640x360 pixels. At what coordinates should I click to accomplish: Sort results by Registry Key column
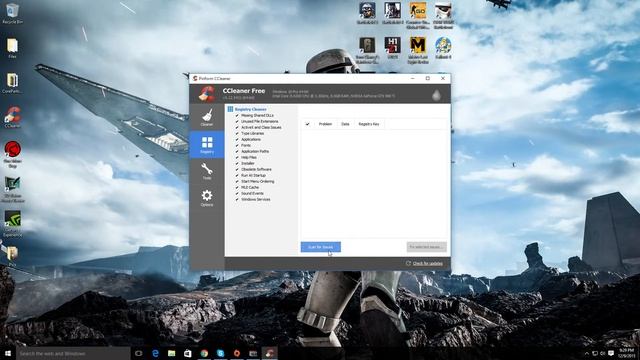[369, 124]
